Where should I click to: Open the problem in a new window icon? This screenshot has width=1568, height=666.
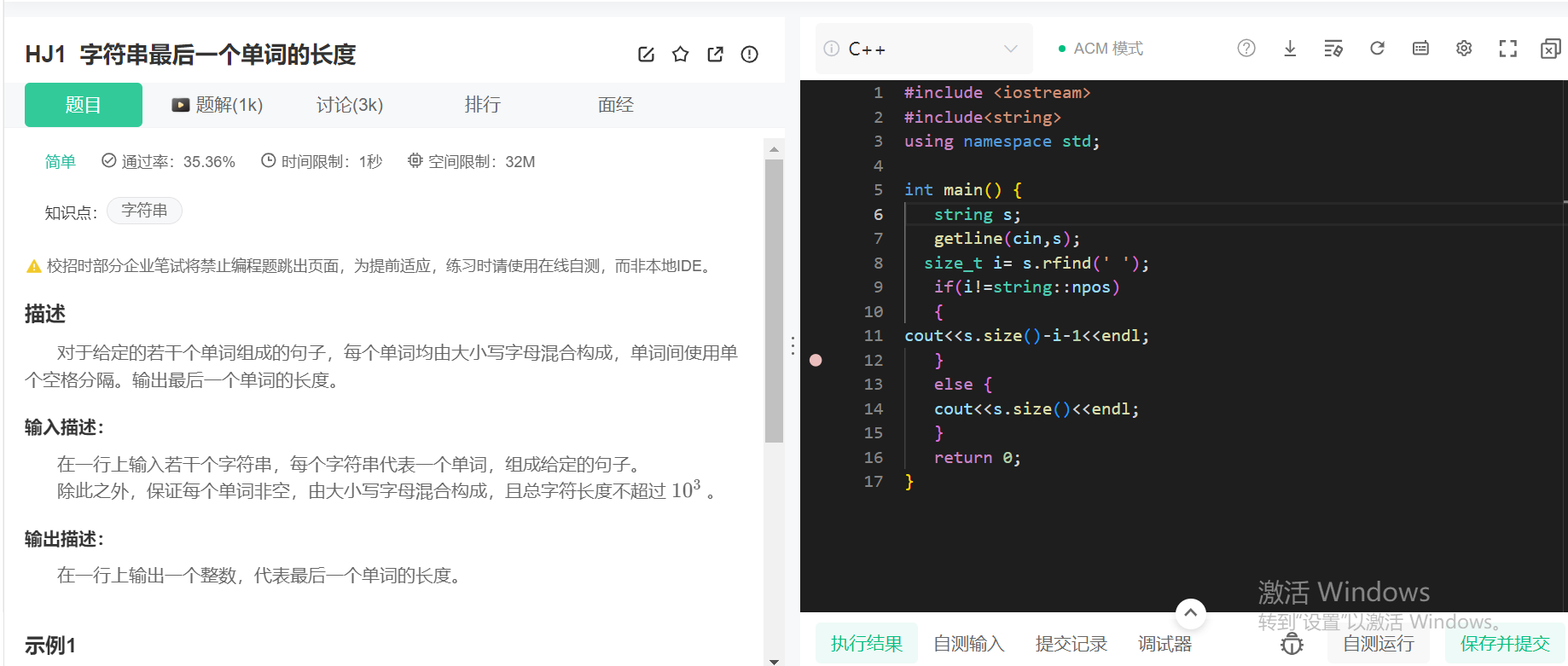point(715,55)
